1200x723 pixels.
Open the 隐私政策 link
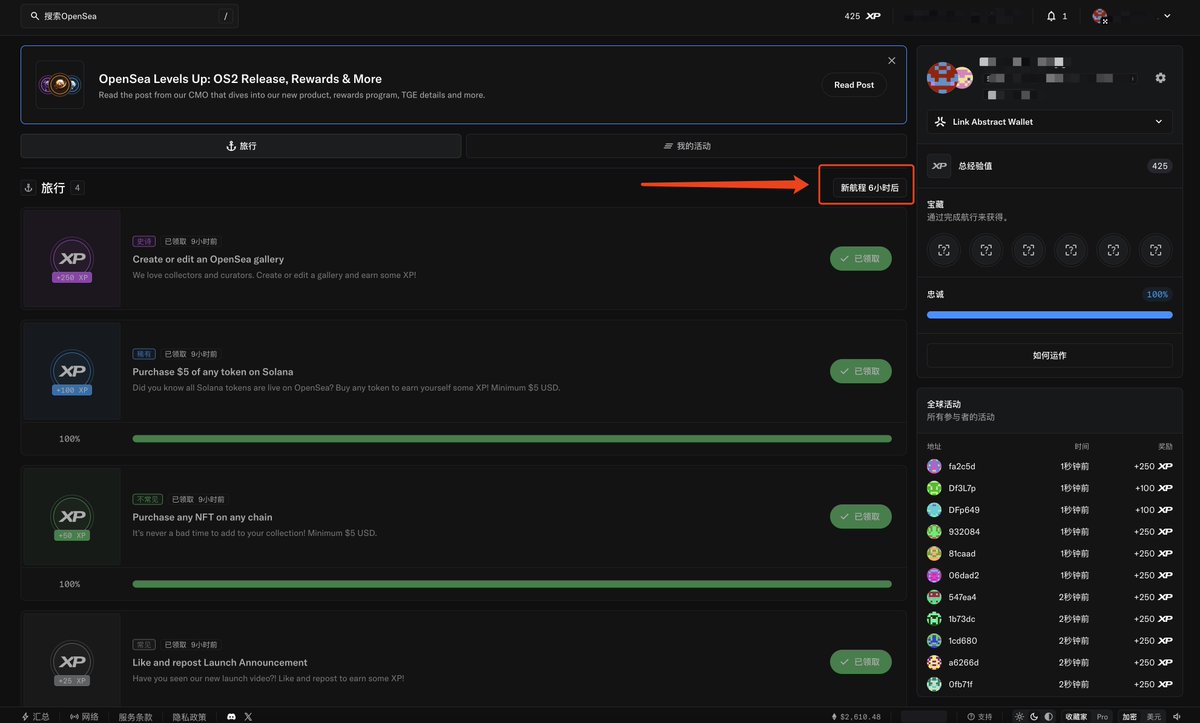tap(189, 716)
